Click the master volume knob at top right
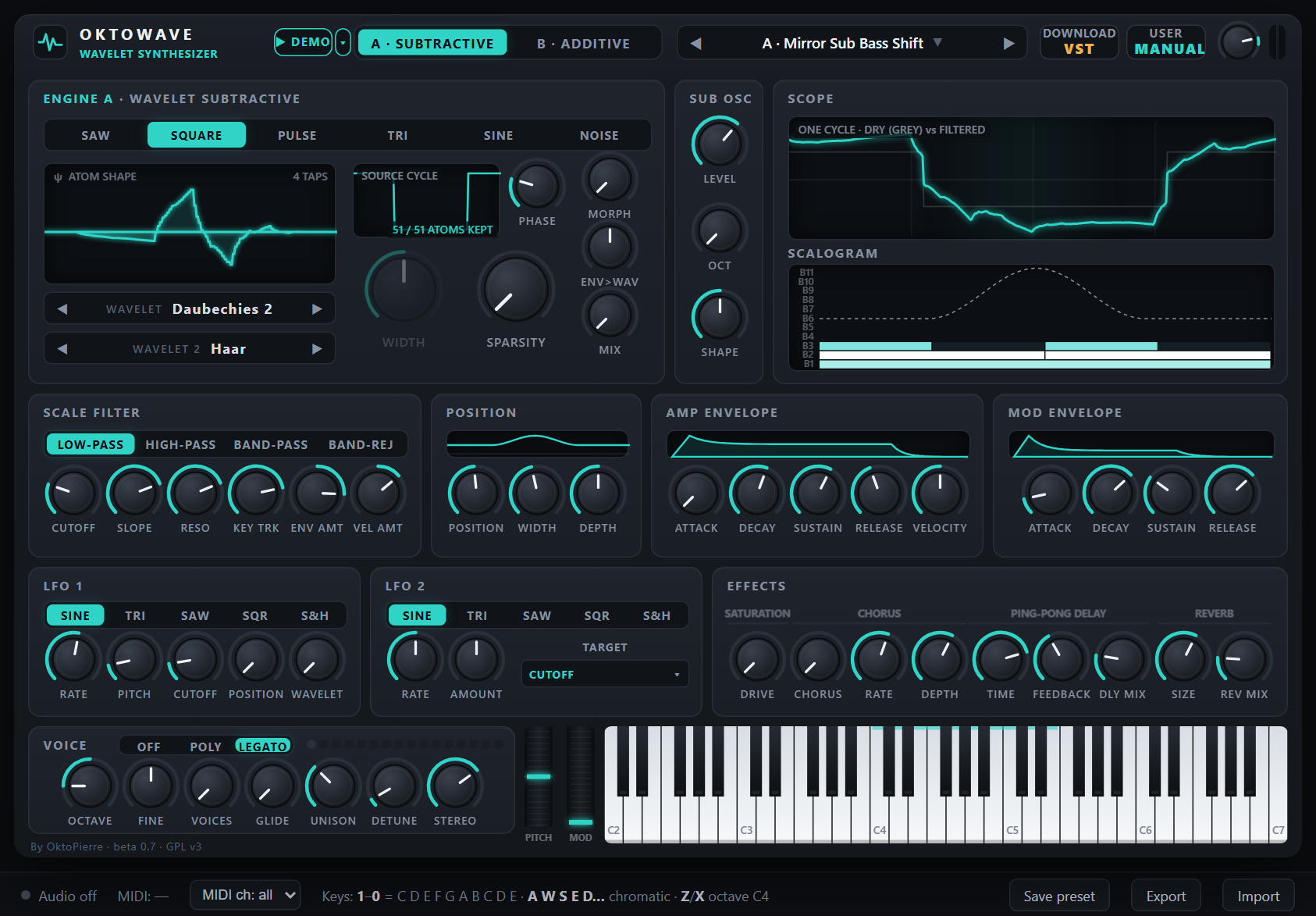Viewport: 1316px width, 916px height. point(1240,42)
